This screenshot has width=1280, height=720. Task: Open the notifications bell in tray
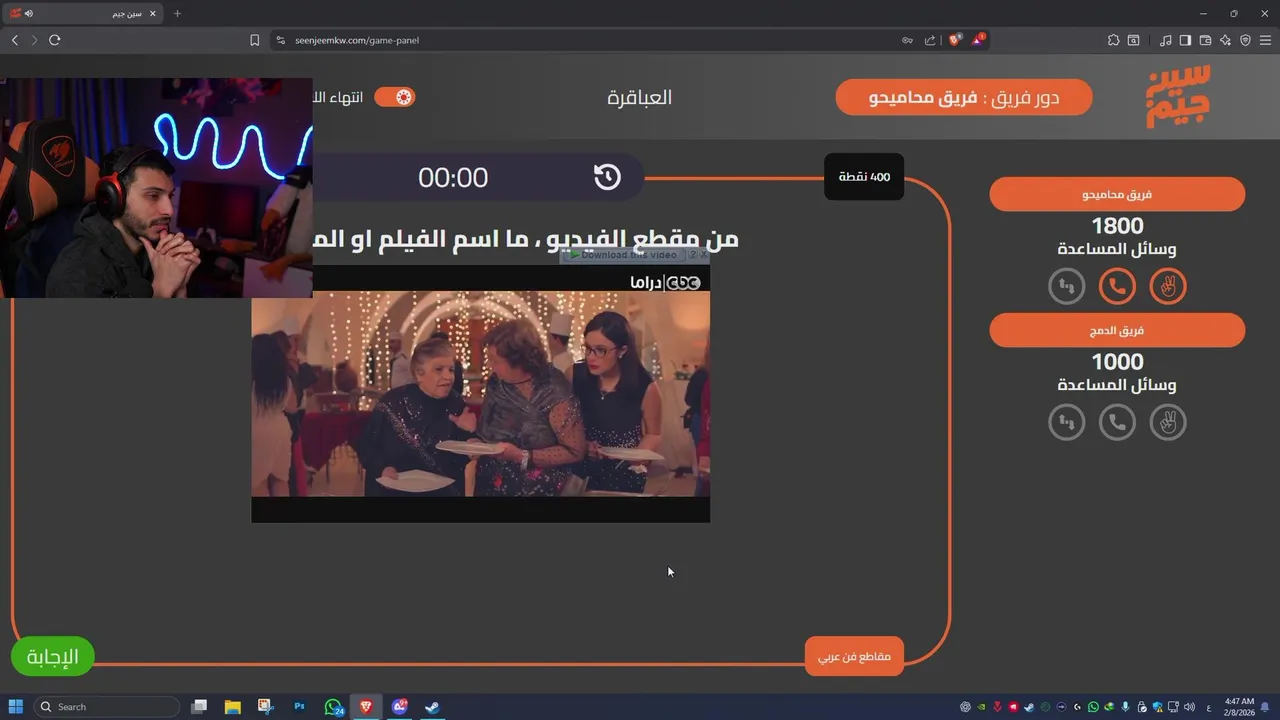pyautogui.click(x=1265, y=707)
